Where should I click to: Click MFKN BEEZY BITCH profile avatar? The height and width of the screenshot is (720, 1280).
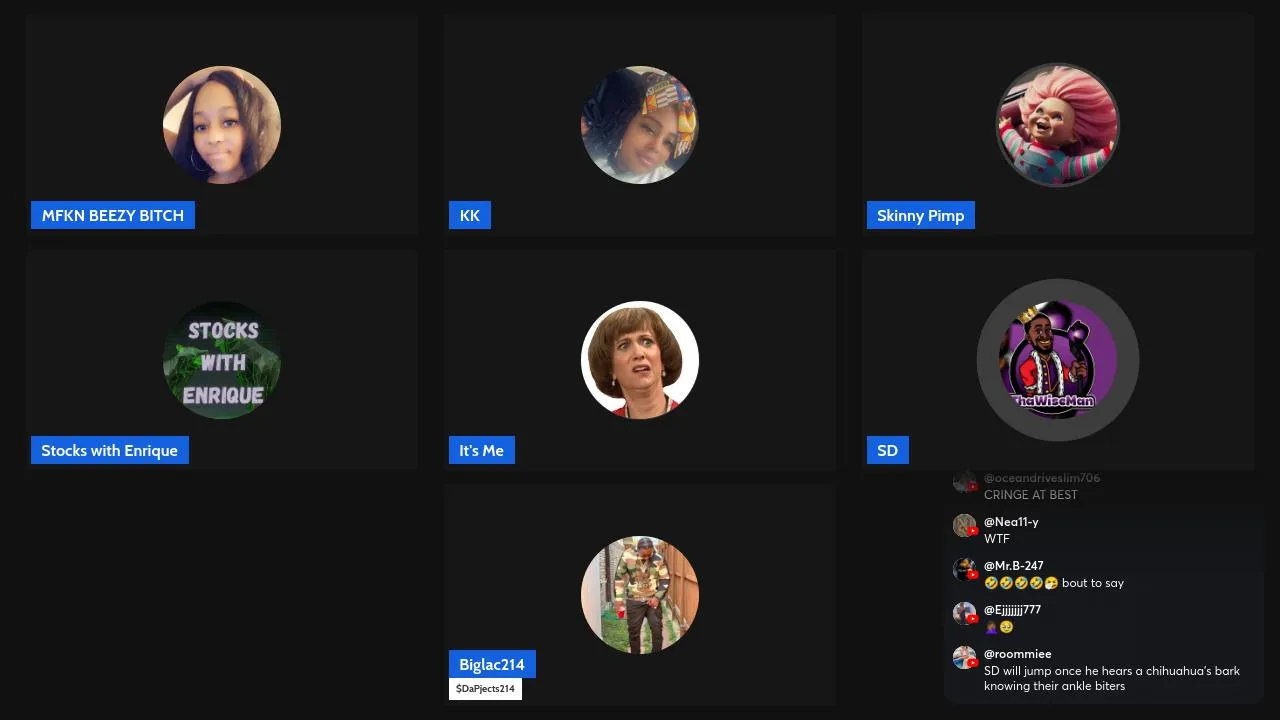(x=222, y=125)
